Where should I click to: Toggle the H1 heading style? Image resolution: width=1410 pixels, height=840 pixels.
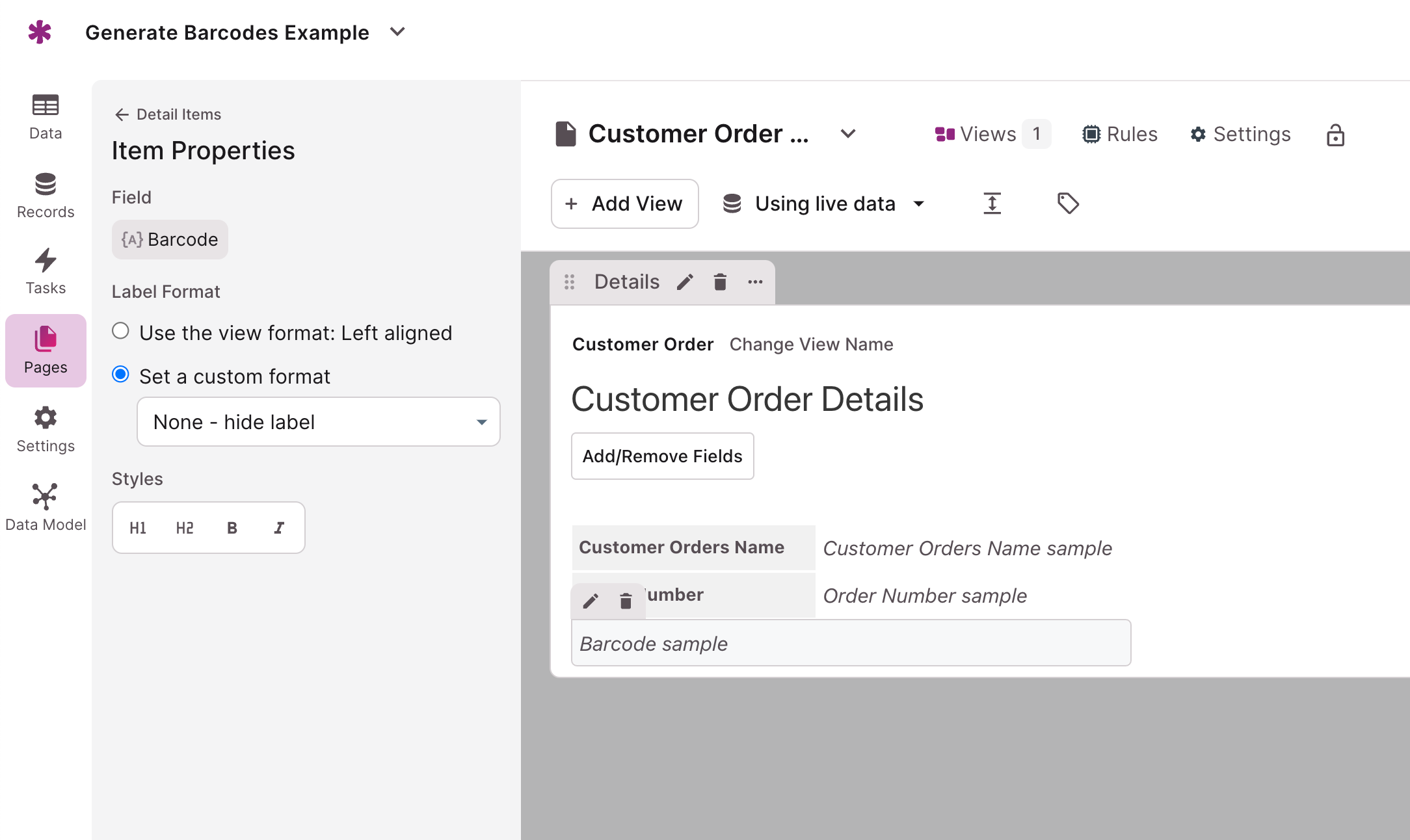138,528
